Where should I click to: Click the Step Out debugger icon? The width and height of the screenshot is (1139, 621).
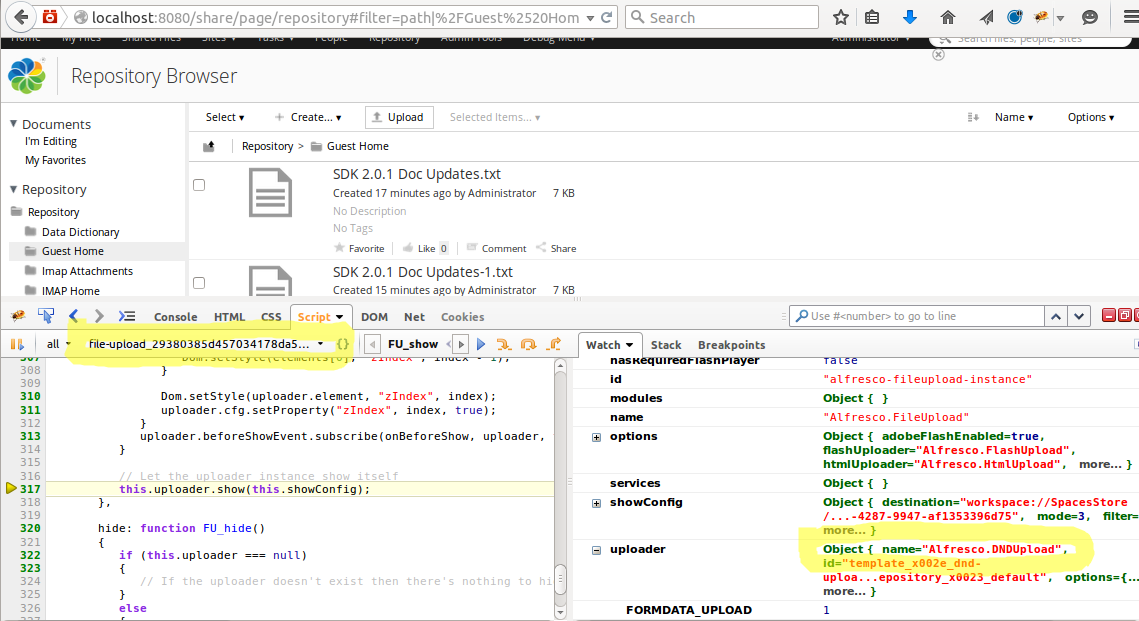[552, 344]
